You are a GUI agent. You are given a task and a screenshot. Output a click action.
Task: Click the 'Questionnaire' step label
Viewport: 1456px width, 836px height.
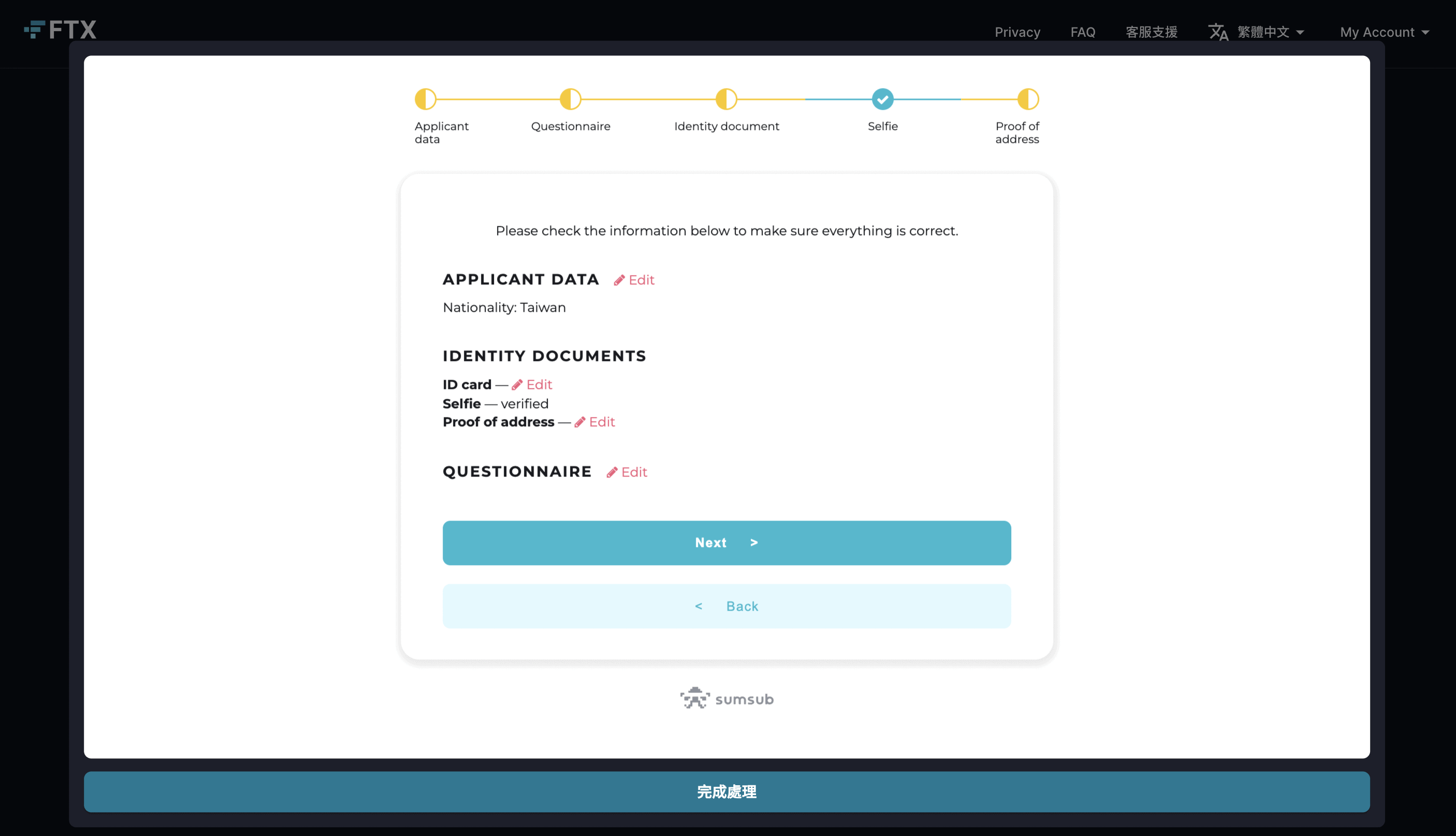pyautogui.click(x=571, y=126)
